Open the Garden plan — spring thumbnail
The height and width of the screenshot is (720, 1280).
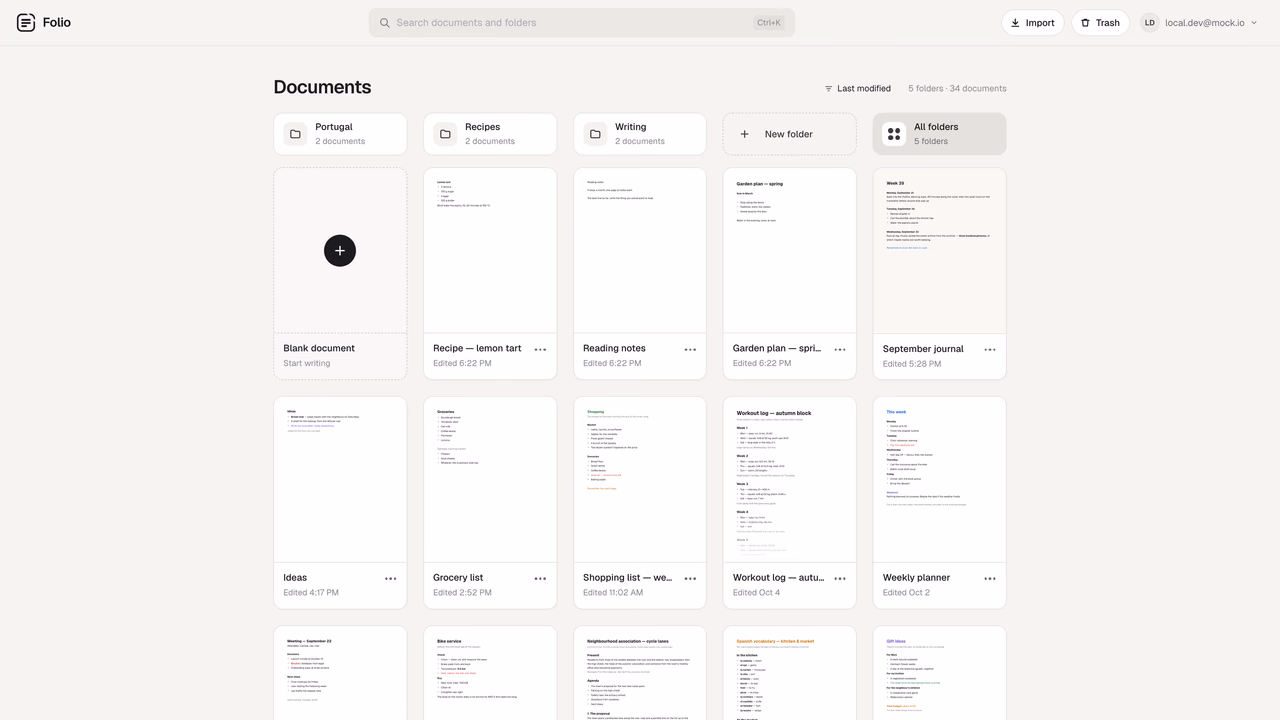tap(790, 250)
